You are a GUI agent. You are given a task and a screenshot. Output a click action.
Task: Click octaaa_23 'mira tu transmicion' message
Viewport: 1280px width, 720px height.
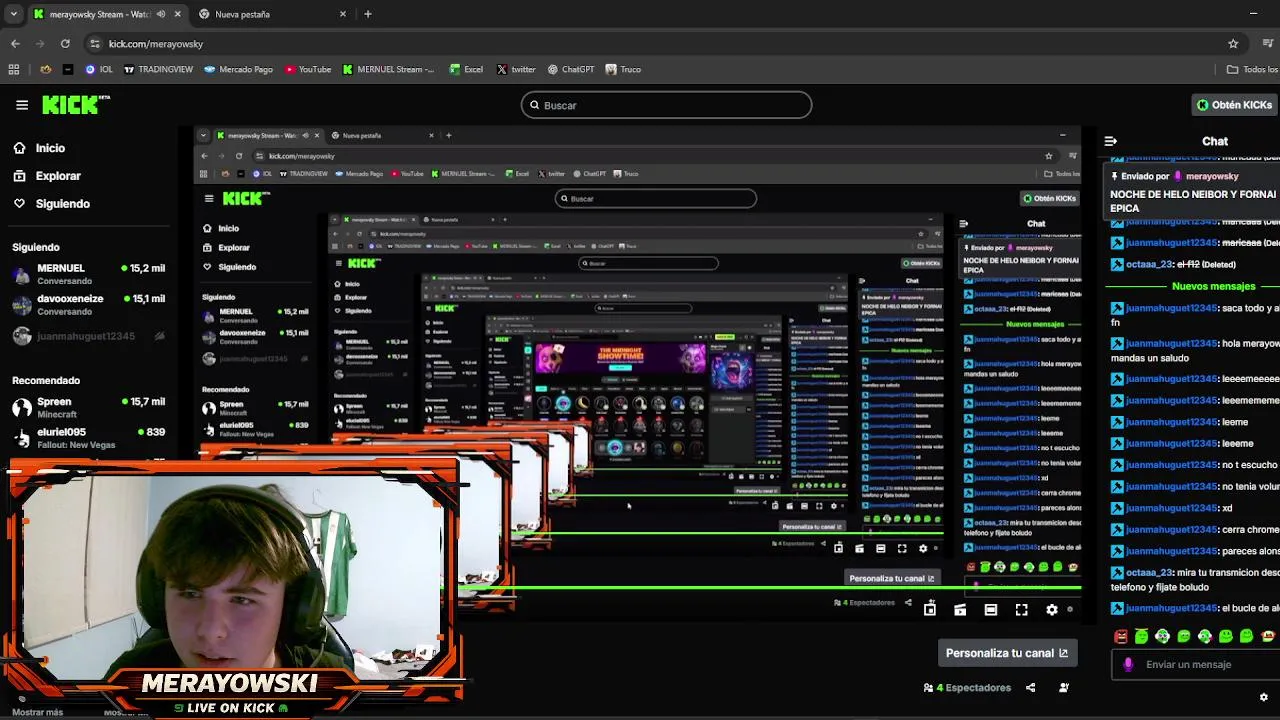tap(1195, 580)
